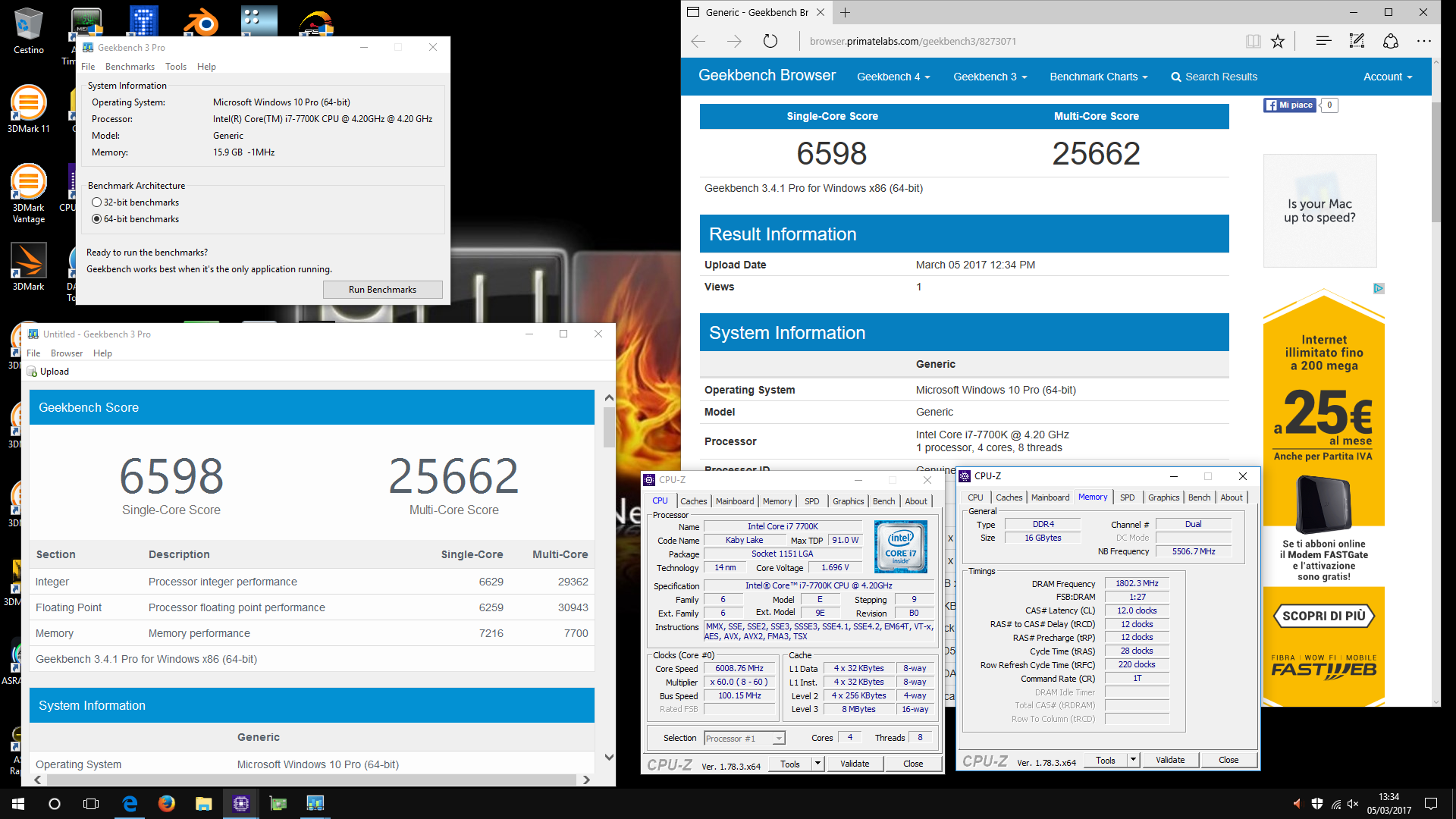Expand the Account dropdown

point(1388,77)
